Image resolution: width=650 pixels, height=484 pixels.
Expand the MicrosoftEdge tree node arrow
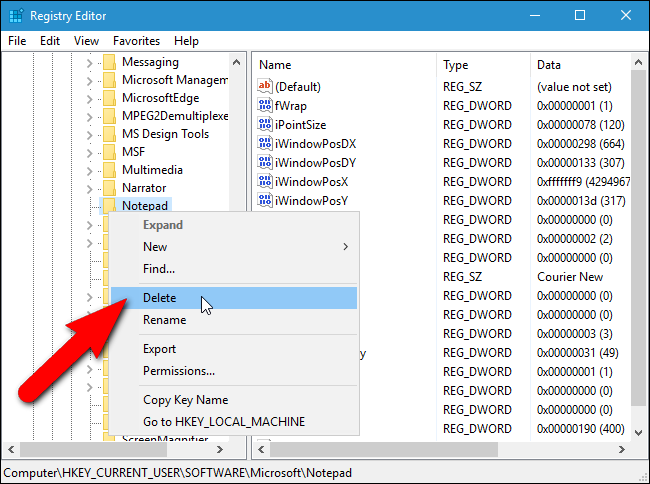[89, 98]
